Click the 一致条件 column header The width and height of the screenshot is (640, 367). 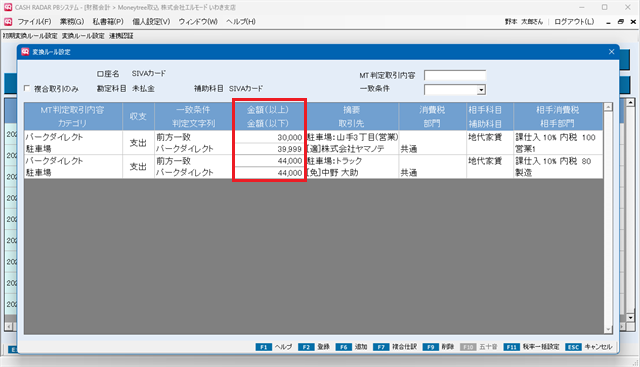[x=193, y=110]
